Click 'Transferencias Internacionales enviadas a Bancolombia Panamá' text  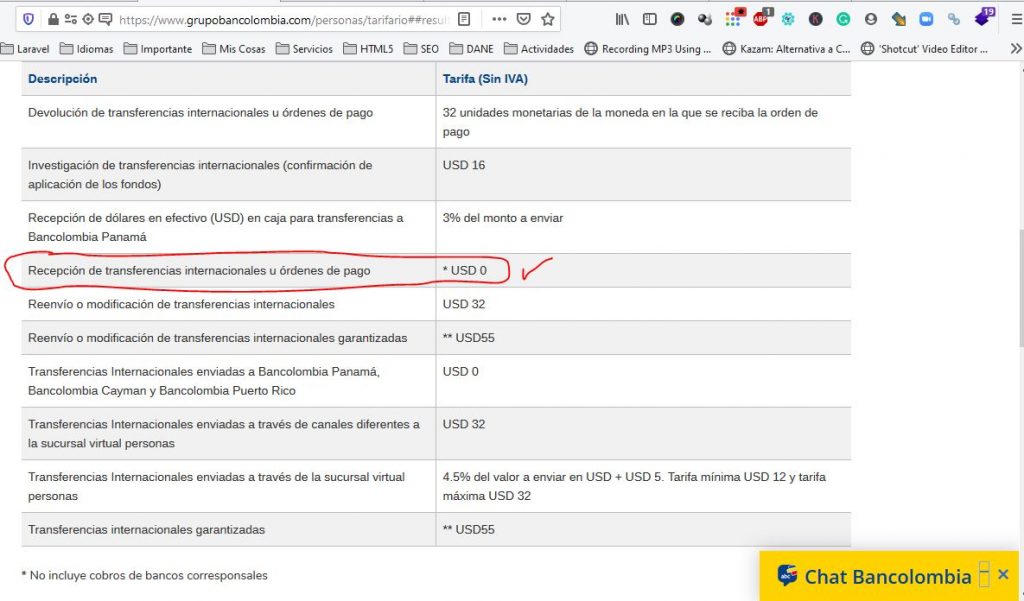coord(204,381)
